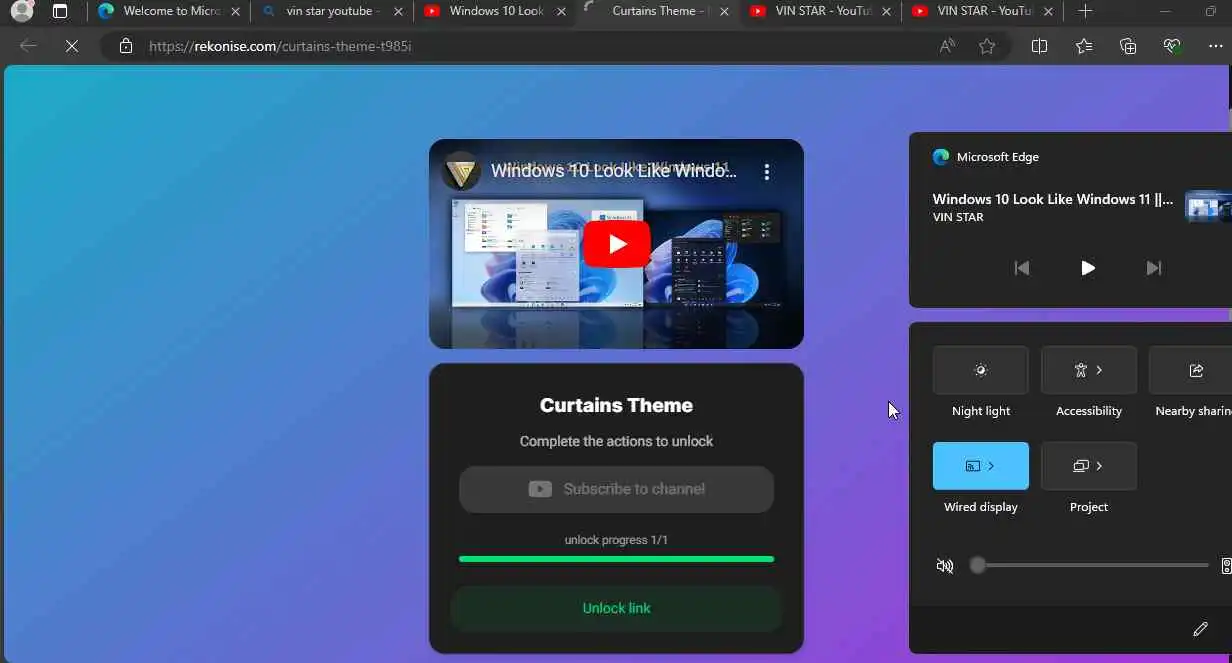
Task: Click the VIN STAR channel logo on video
Action: pyautogui.click(x=461, y=171)
